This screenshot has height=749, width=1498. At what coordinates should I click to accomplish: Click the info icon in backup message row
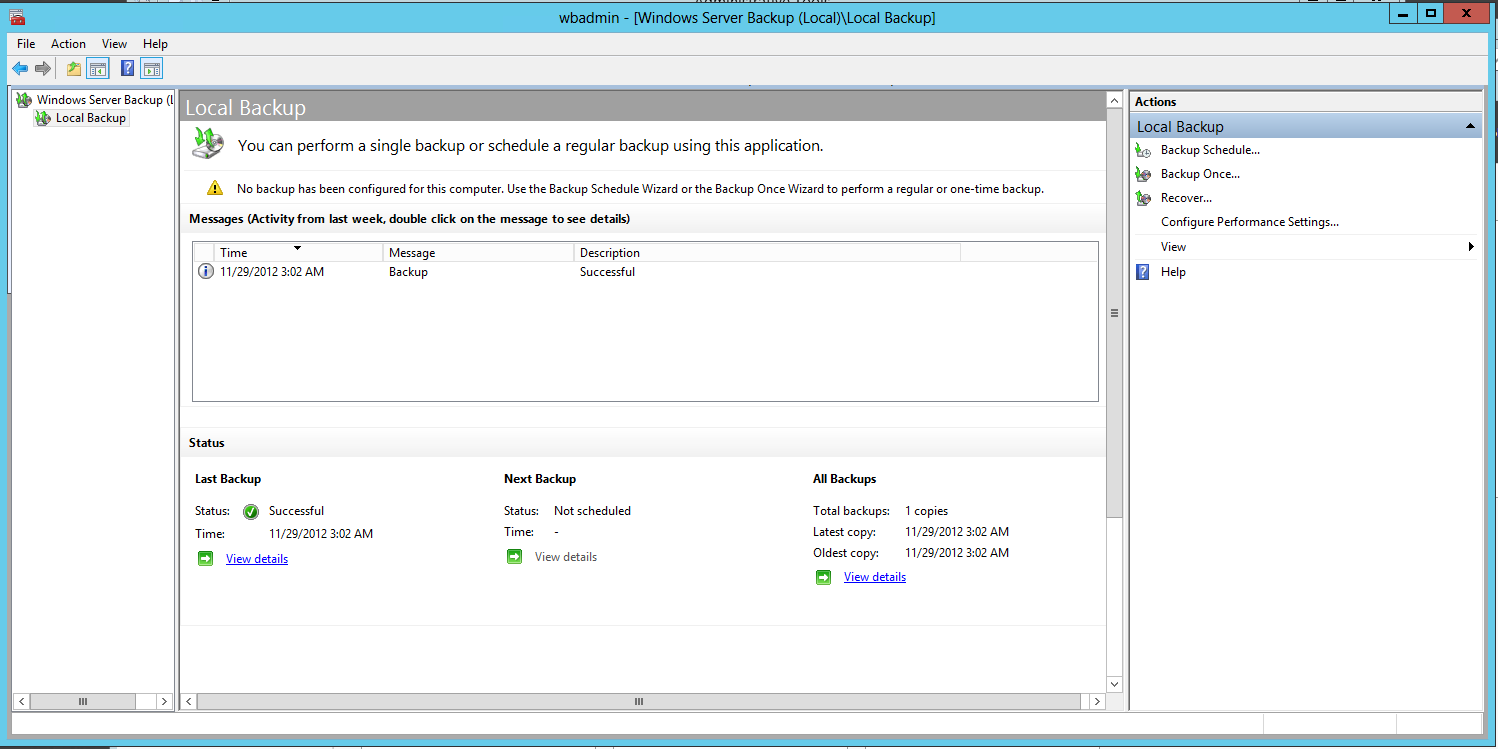[x=206, y=272]
